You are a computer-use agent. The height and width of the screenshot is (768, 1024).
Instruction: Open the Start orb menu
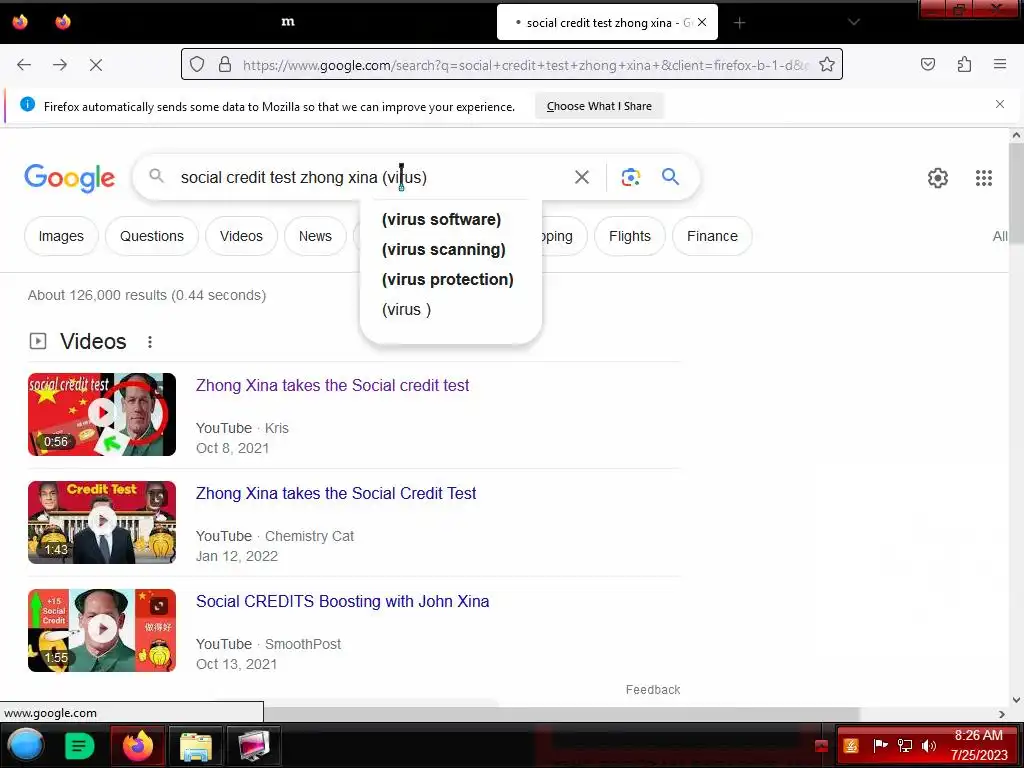click(25, 745)
